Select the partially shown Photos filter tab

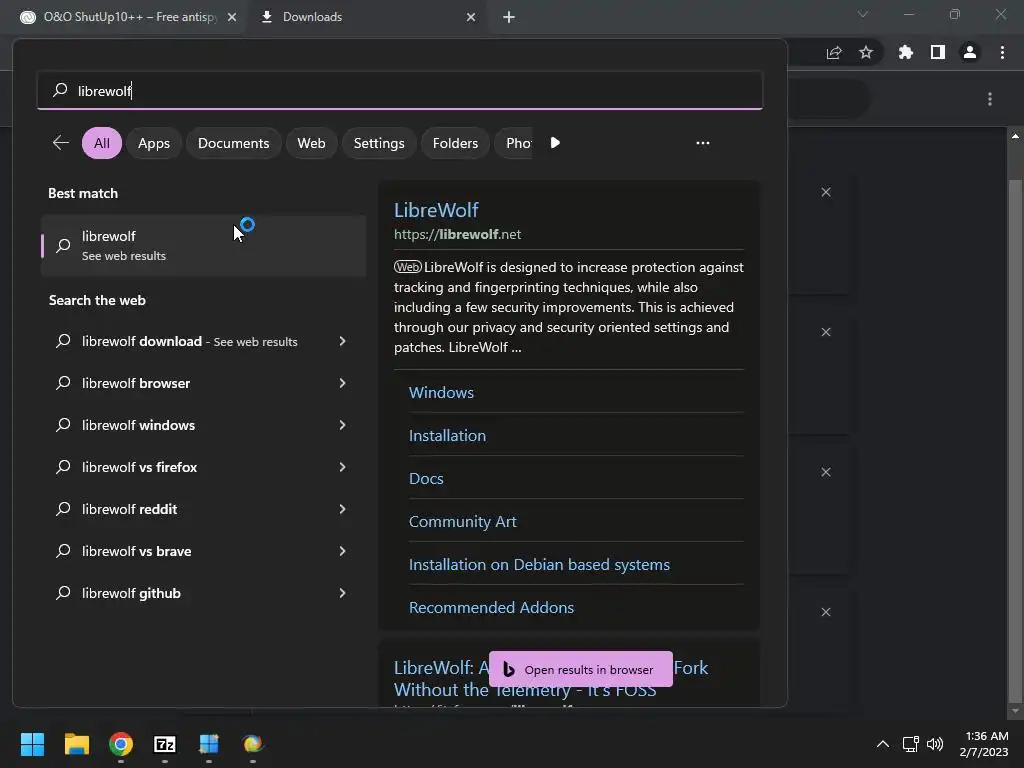click(516, 143)
